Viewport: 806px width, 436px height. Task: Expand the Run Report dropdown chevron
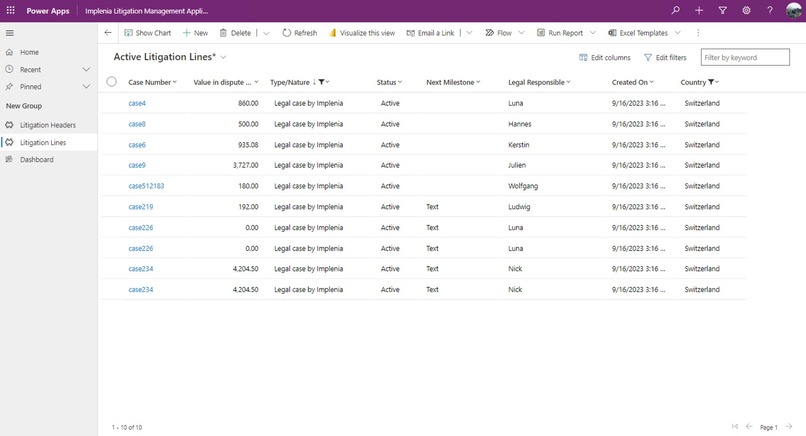coord(593,33)
